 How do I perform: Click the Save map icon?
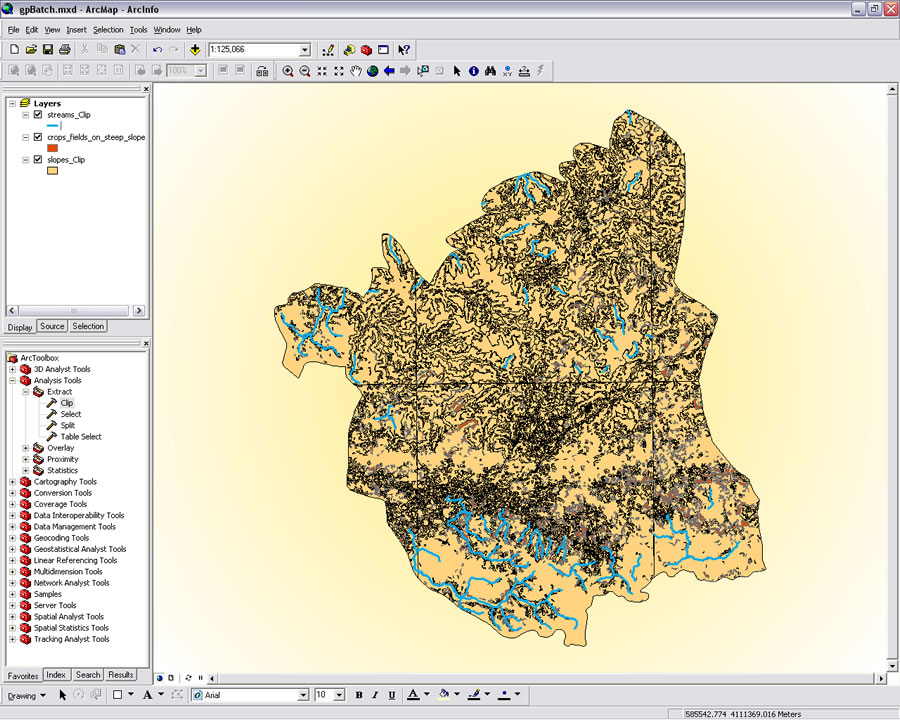pyautogui.click(x=47, y=49)
